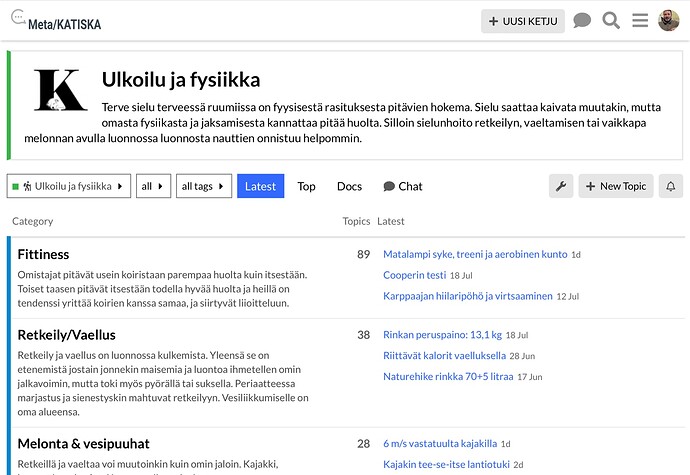Click the search magnifier icon
The width and height of the screenshot is (690, 475).
(611, 21)
